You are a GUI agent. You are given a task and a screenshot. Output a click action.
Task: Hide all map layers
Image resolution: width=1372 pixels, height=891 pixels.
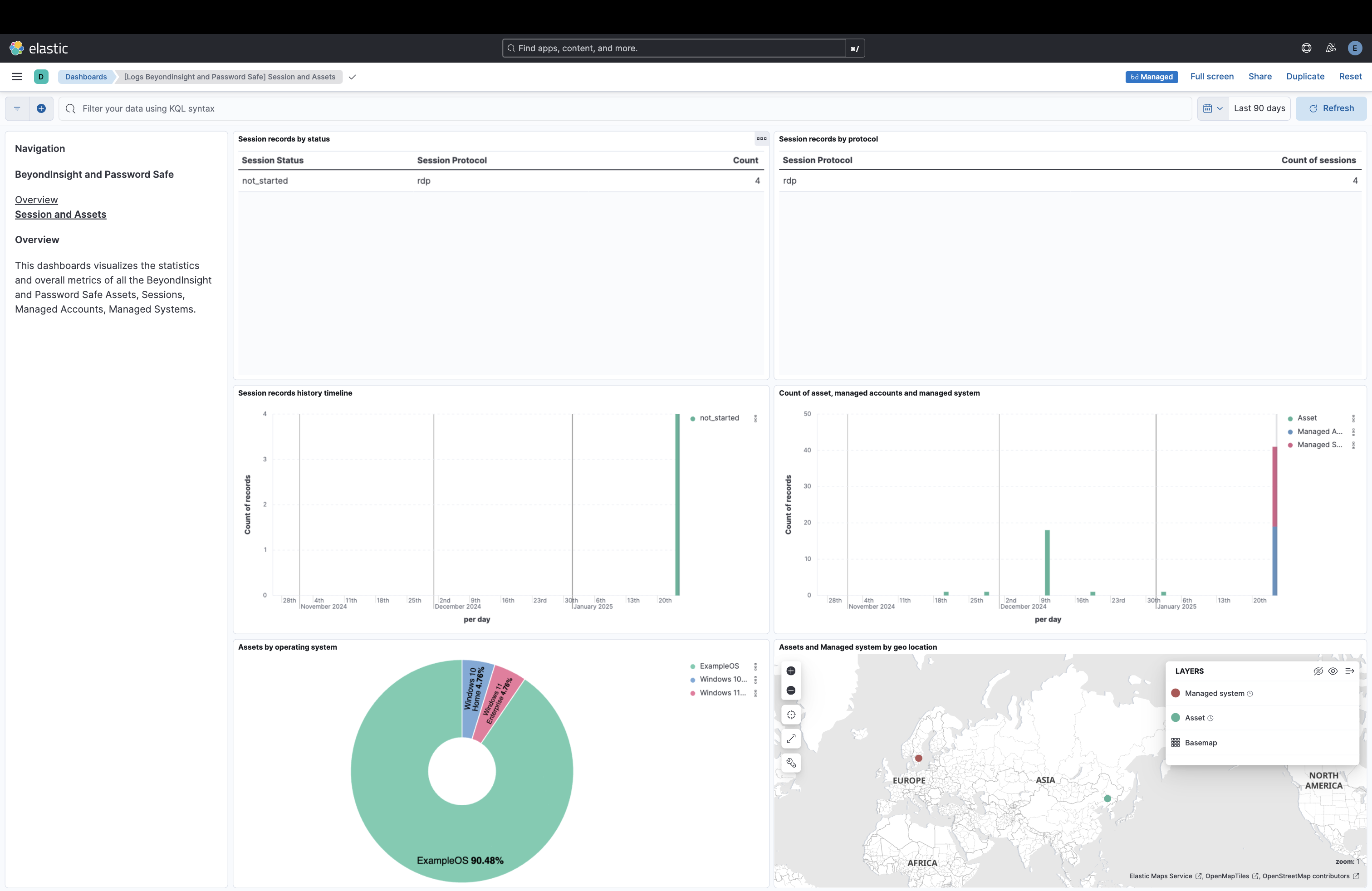tap(1318, 671)
